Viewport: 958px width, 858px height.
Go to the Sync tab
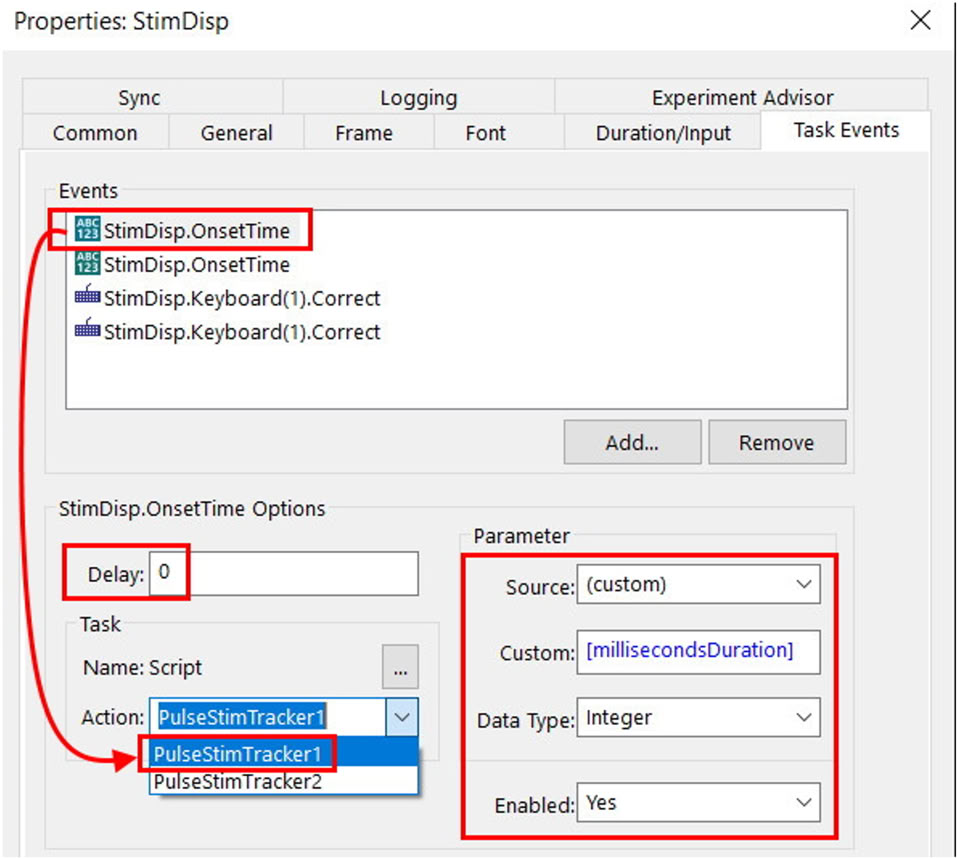click(x=139, y=98)
